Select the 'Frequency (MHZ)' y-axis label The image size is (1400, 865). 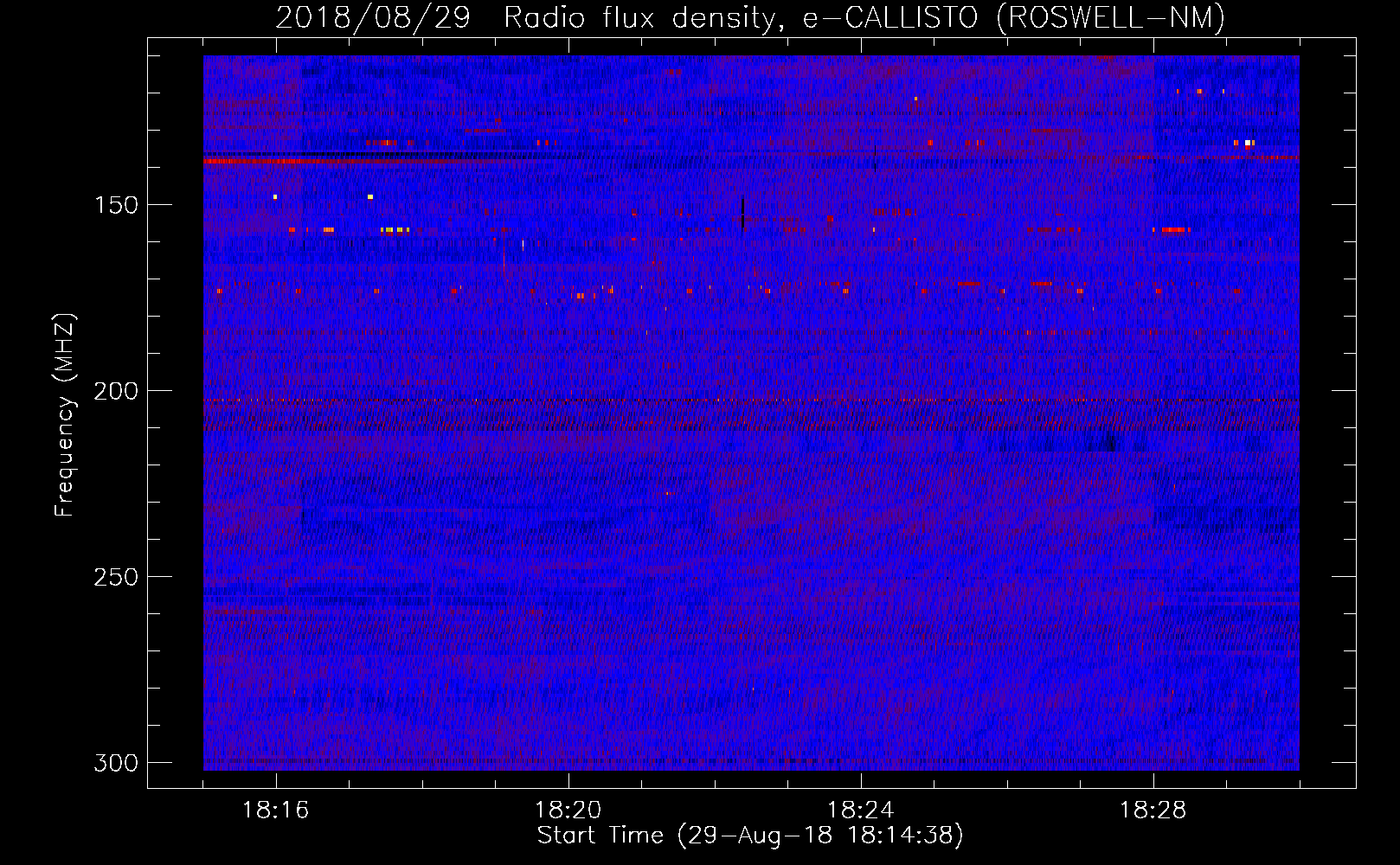click(x=65, y=415)
